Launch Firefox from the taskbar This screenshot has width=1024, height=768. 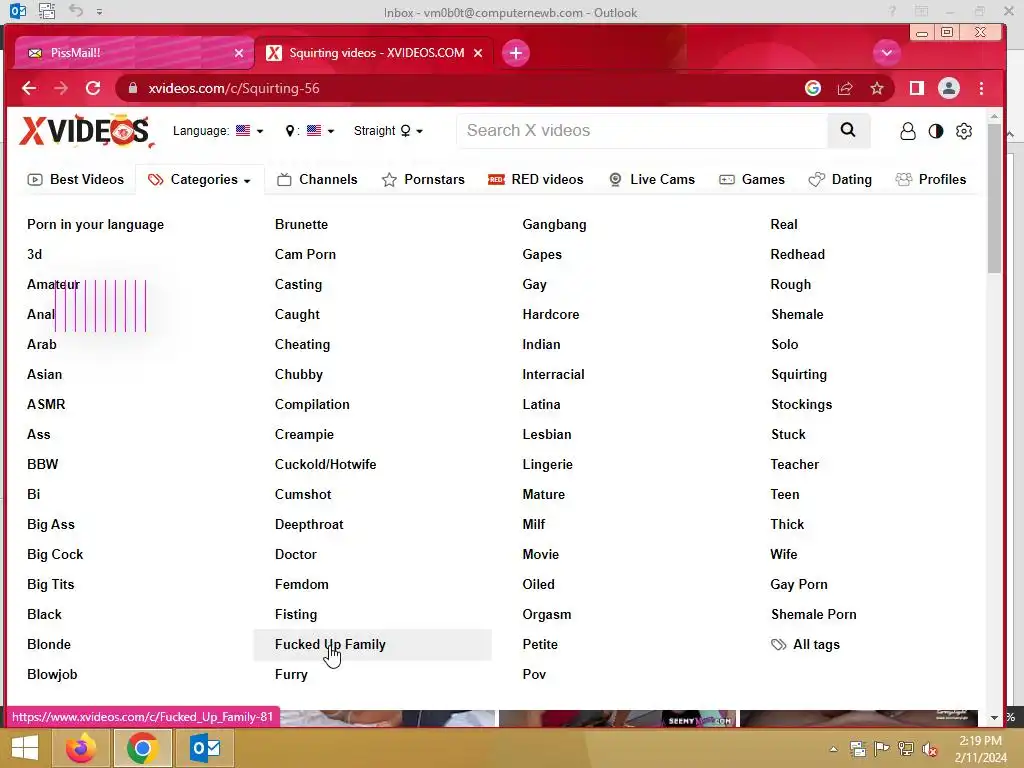pyautogui.click(x=81, y=748)
